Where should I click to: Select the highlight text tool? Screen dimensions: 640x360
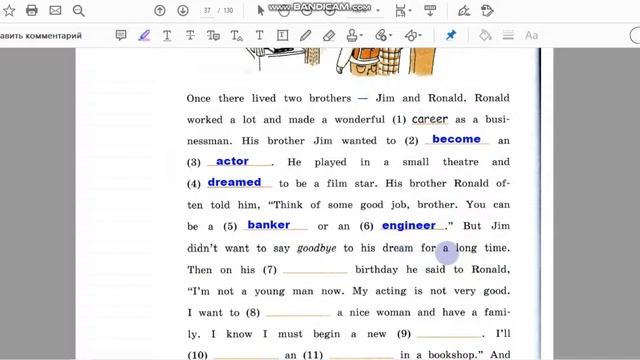(144, 36)
